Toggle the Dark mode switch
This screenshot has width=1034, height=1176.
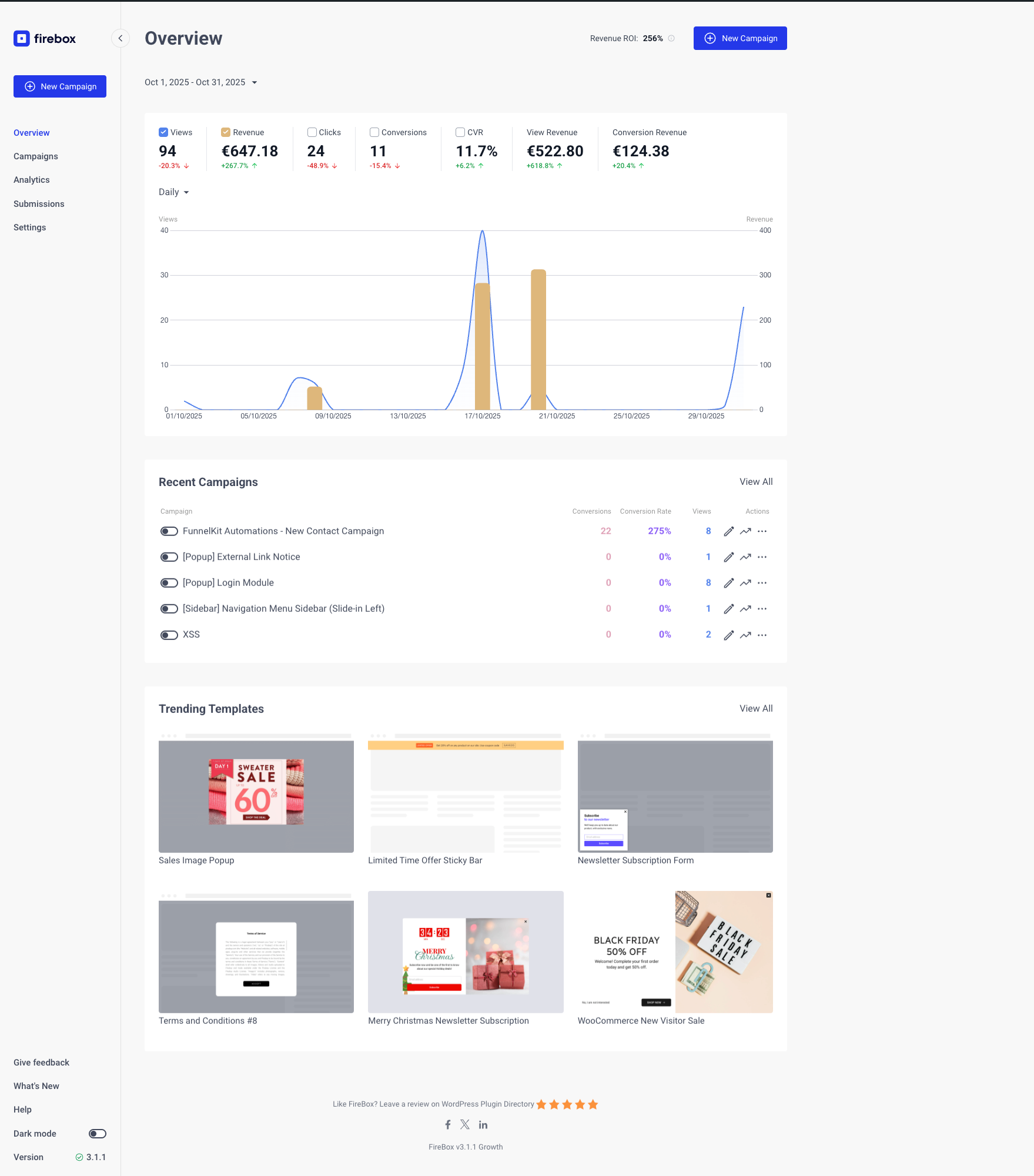tap(98, 1134)
